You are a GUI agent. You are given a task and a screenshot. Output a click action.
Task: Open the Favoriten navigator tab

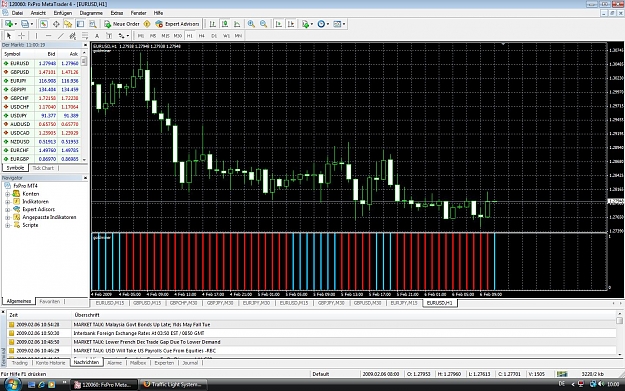click(x=50, y=302)
